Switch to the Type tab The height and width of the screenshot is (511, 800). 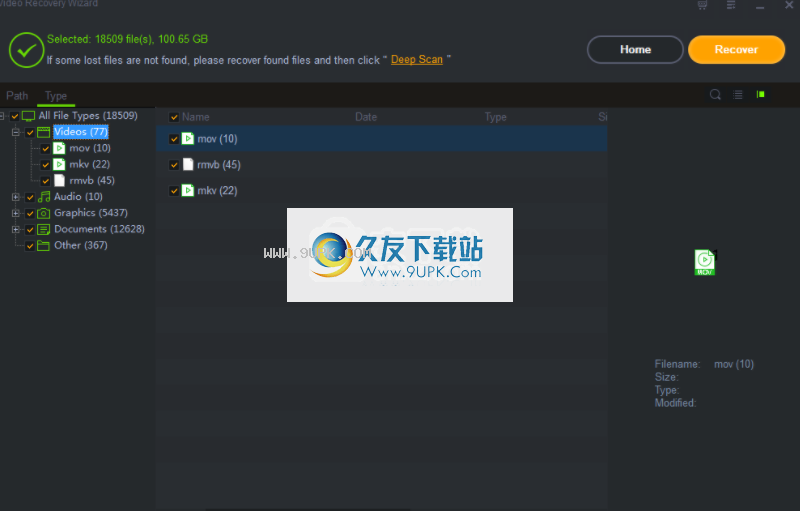tap(56, 95)
